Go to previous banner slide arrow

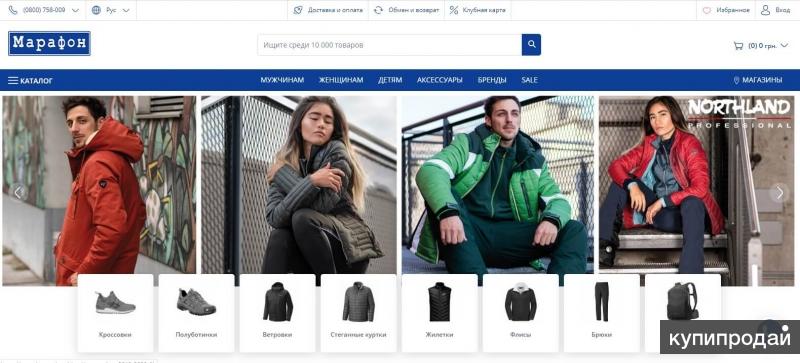pyautogui.click(x=18, y=192)
